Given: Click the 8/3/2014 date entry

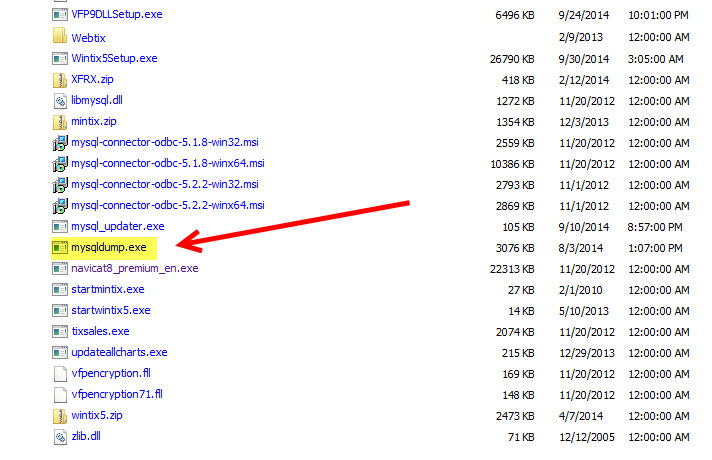Looking at the screenshot, I should pos(581,248).
